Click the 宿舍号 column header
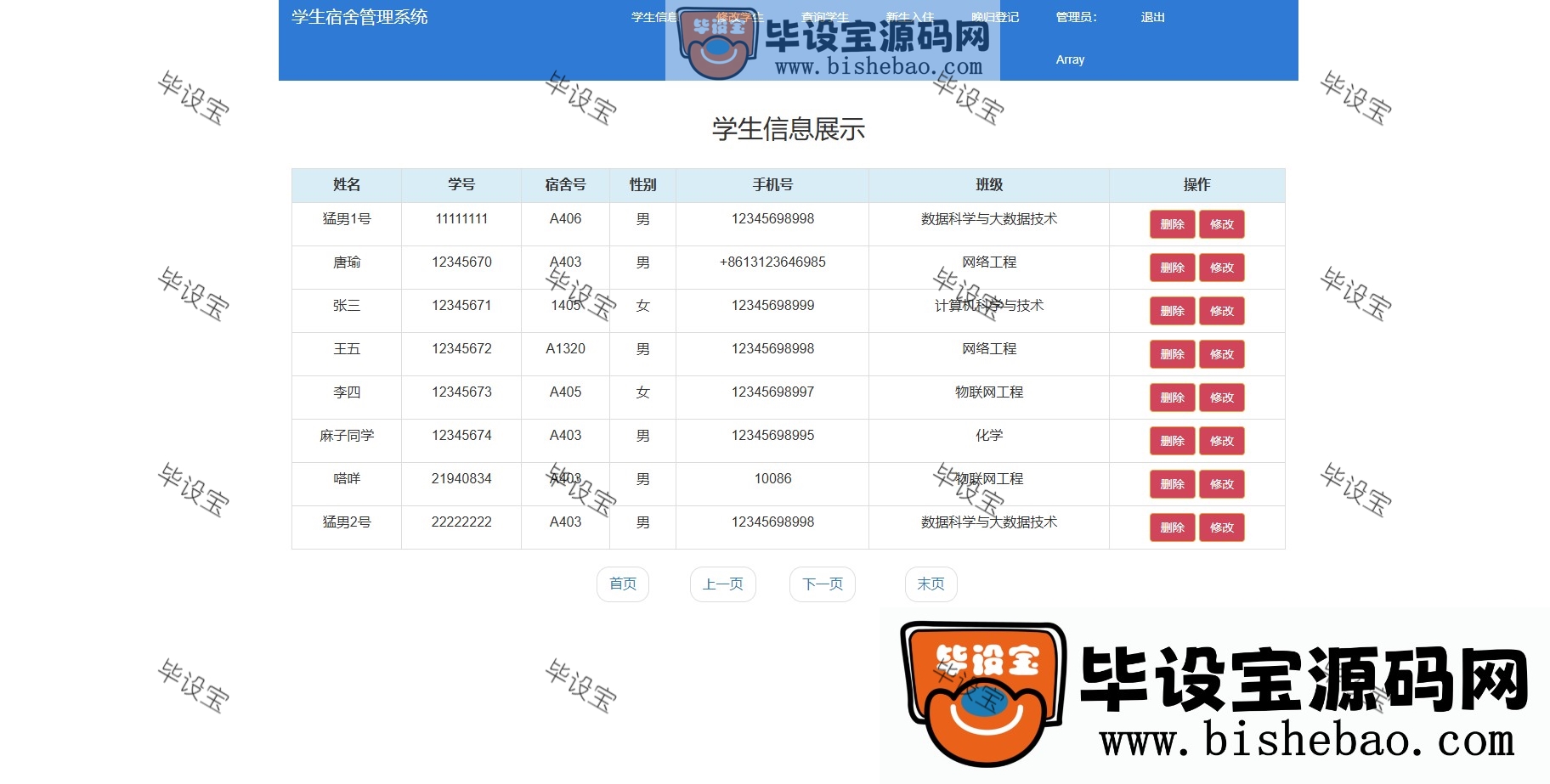This screenshot has height=784, width=1550. pyautogui.click(x=565, y=184)
